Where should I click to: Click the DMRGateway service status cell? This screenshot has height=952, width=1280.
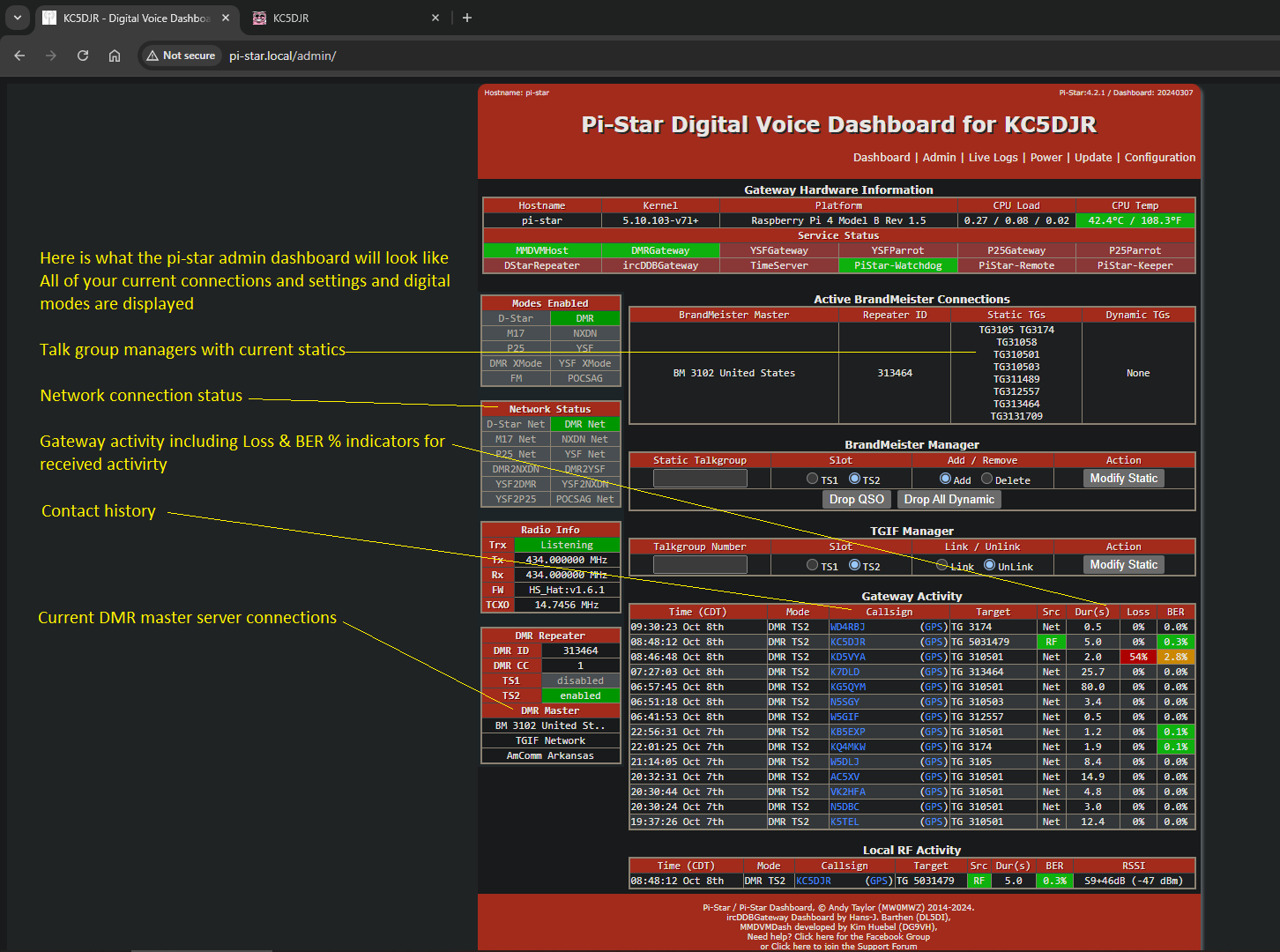(660, 251)
